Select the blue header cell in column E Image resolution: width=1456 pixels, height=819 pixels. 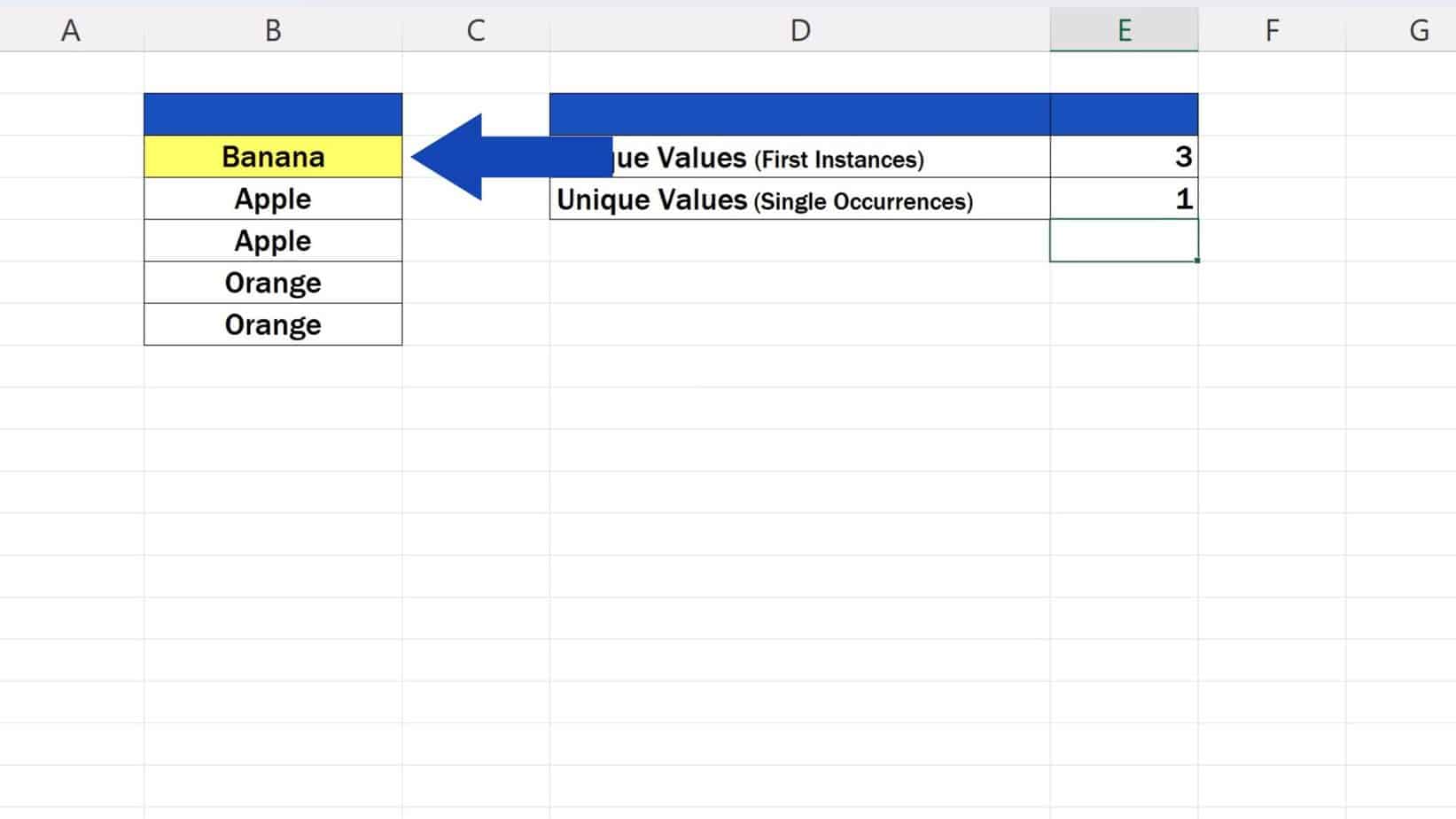(x=1123, y=113)
